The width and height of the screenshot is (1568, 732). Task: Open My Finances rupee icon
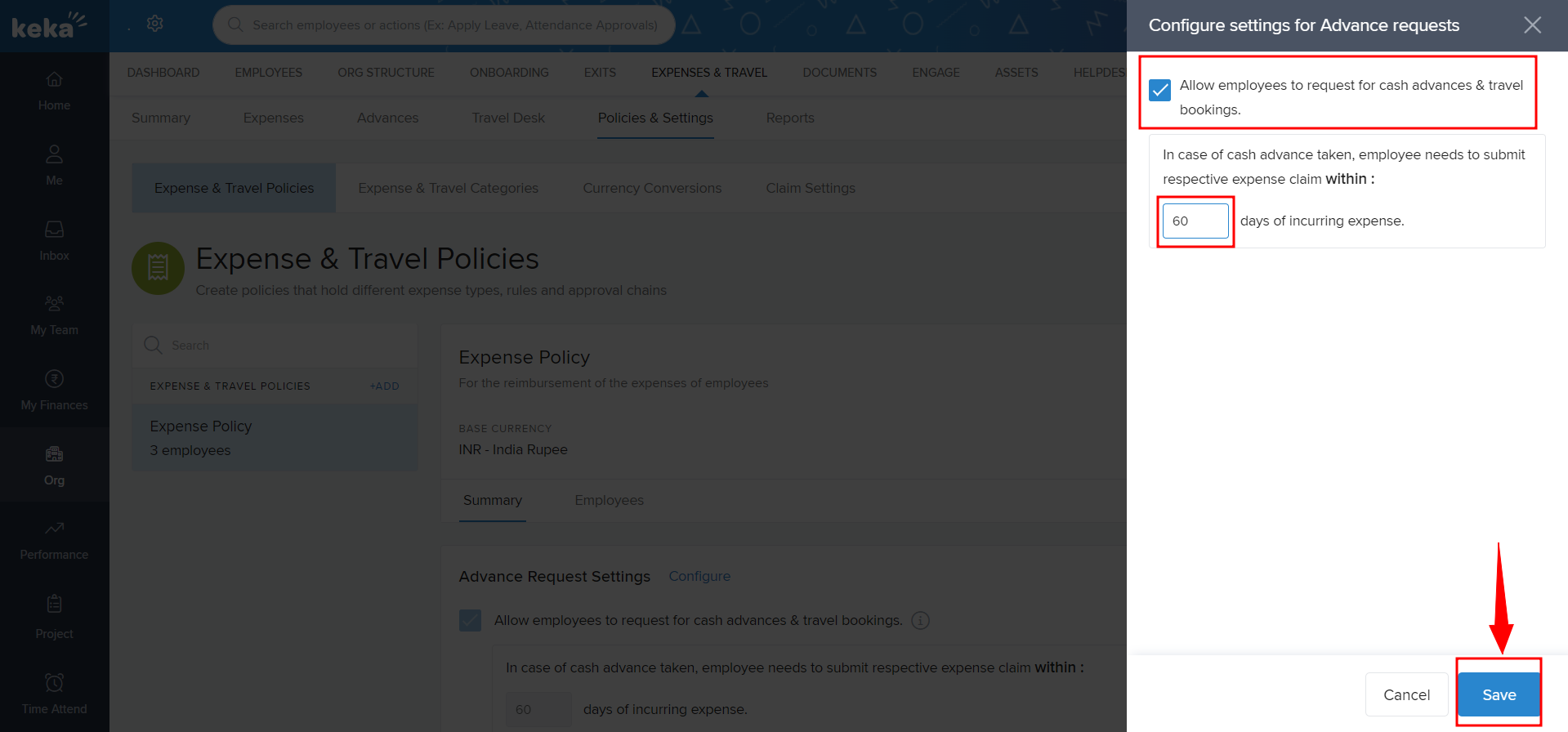(54, 379)
